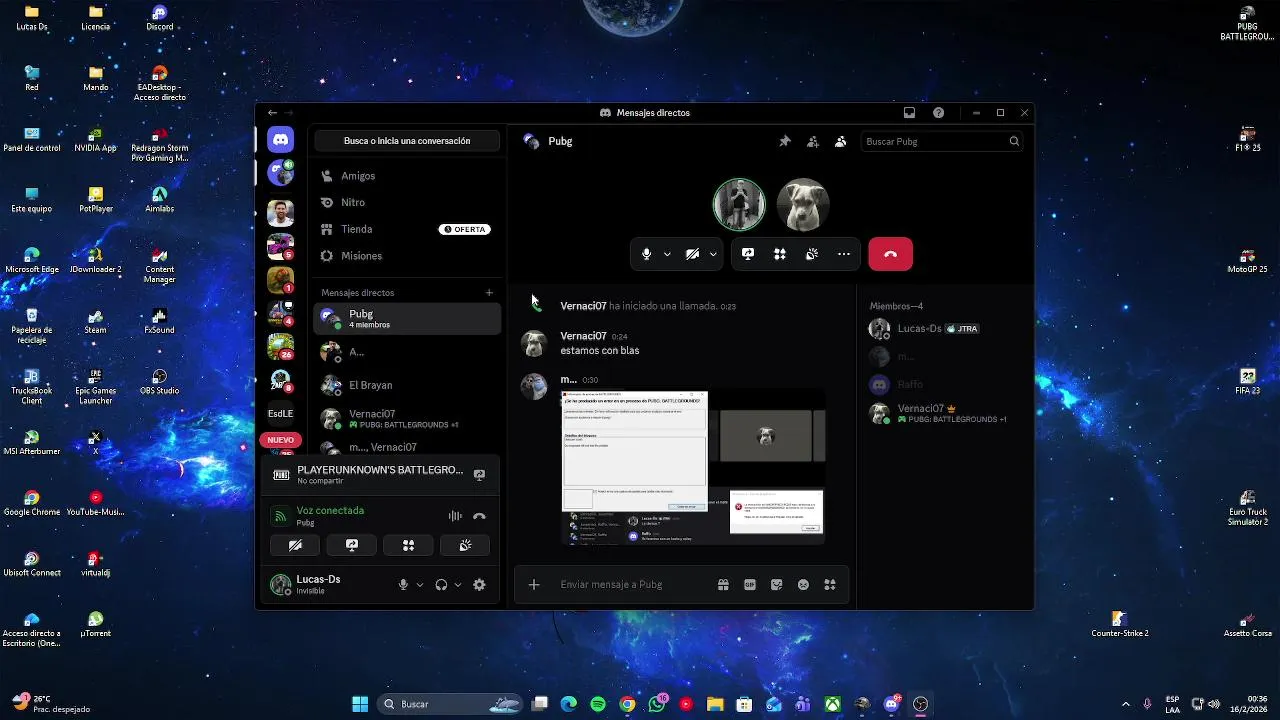Open WhatsApp from the taskbar
The width and height of the screenshot is (1280, 720).
pos(657,704)
